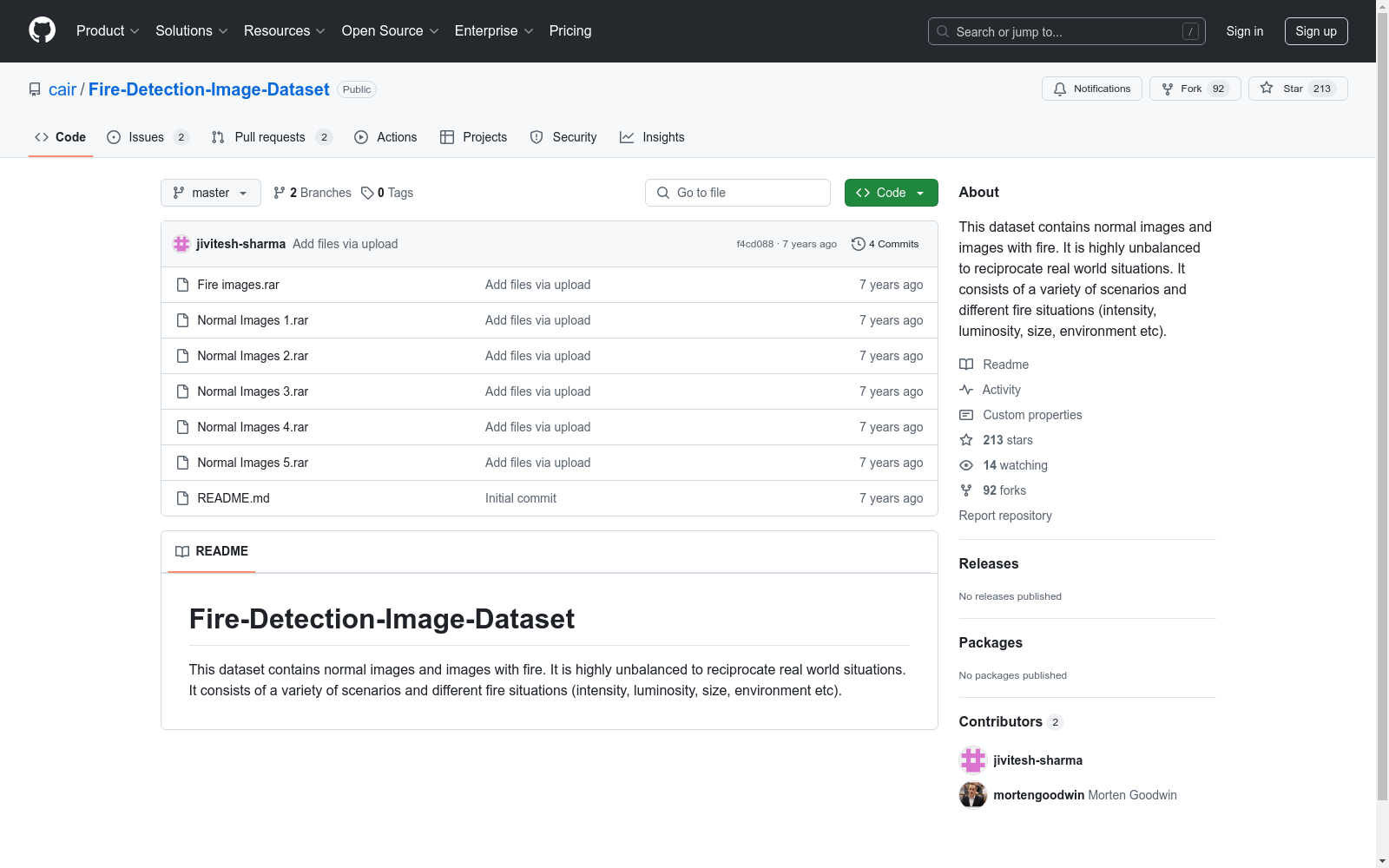The image size is (1389, 868).
Task: Click jivitesh-sharma contributor avatar
Action: (x=973, y=760)
